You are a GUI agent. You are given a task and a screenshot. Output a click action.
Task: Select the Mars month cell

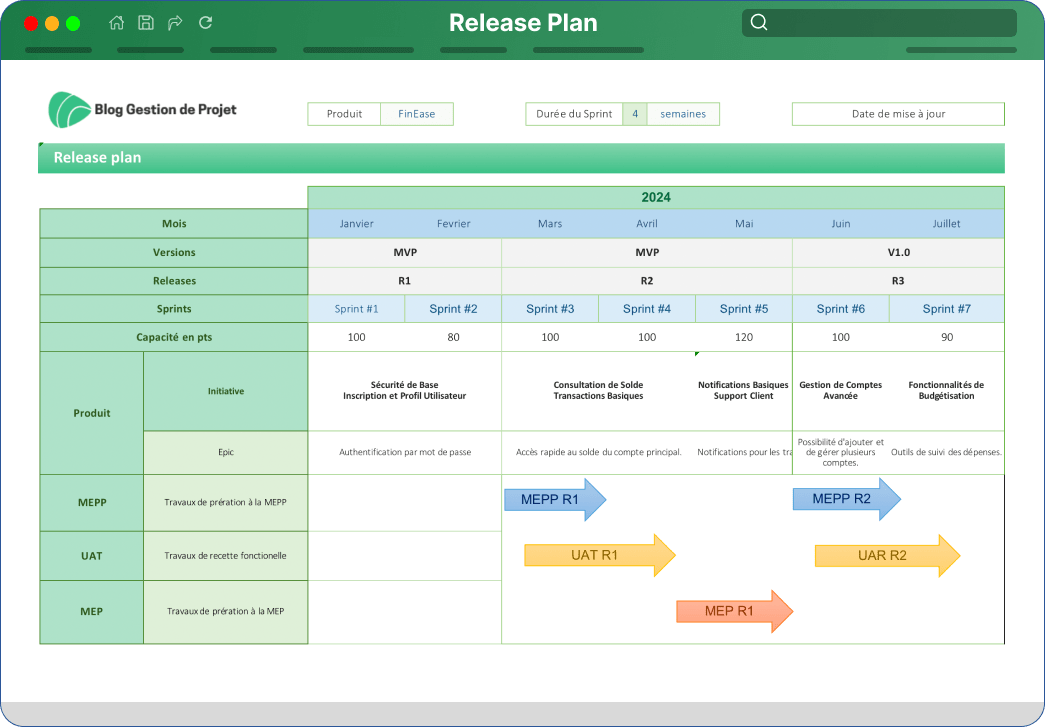click(550, 224)
